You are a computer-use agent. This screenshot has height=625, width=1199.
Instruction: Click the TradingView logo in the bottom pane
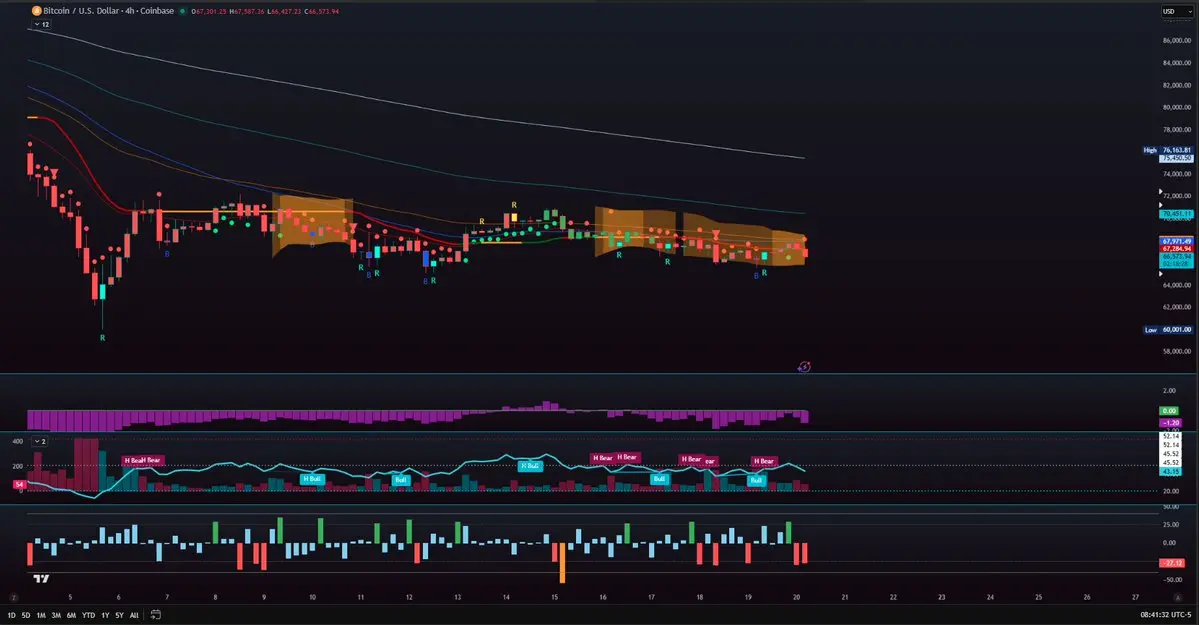pos(41,578)
